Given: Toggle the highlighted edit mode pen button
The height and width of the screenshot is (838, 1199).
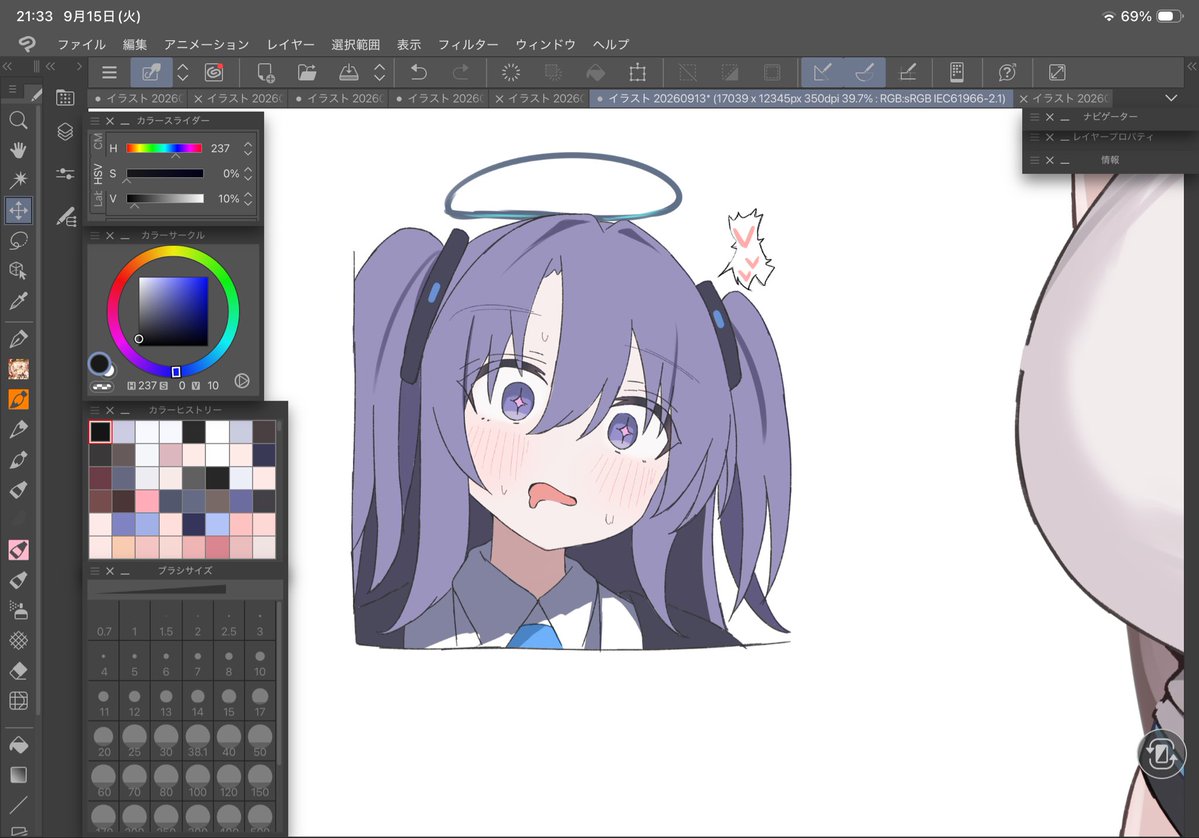Looking at the screenshot, I should click(x=151, y=73).
